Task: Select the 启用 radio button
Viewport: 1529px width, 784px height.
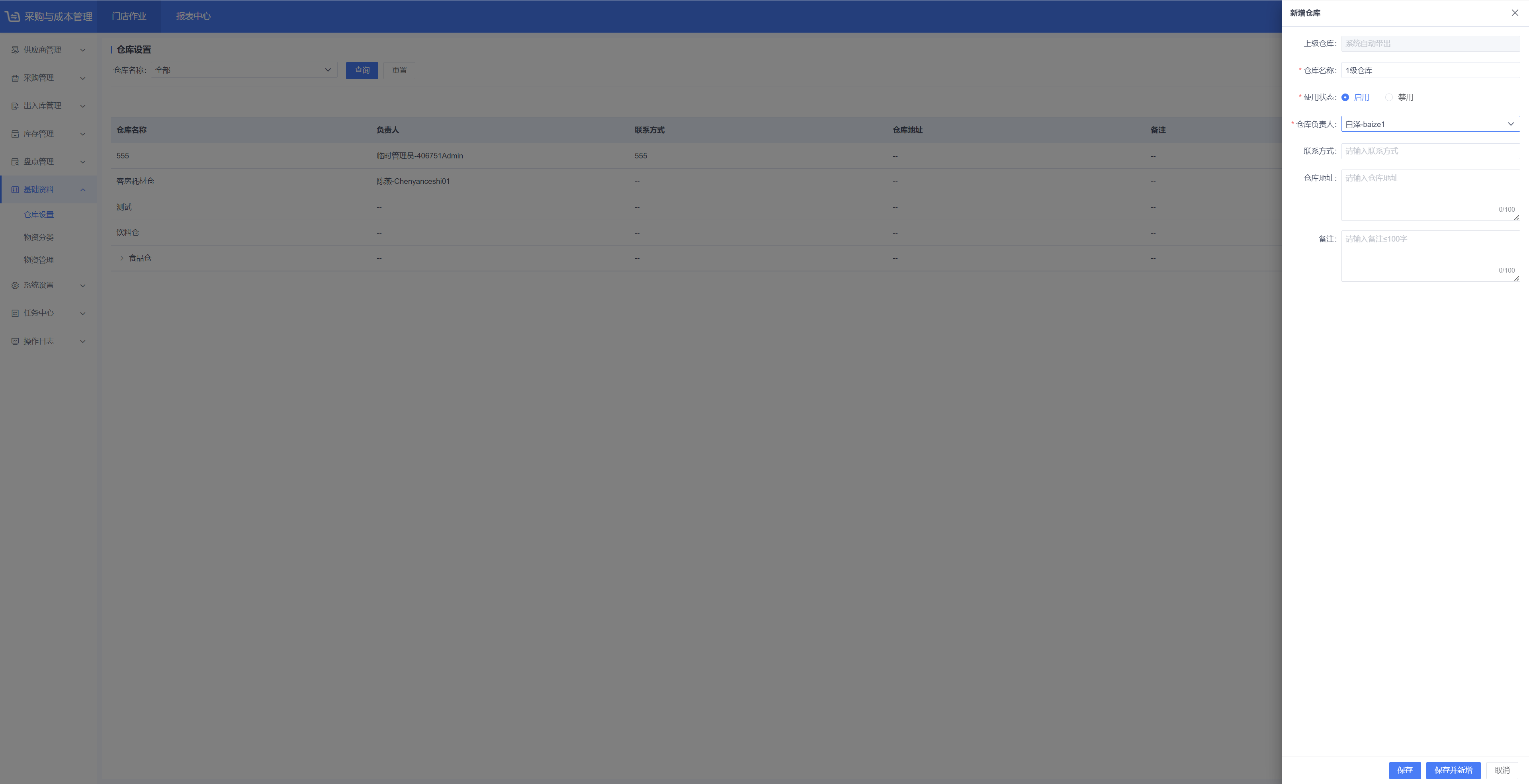Action: point(1345,97)
